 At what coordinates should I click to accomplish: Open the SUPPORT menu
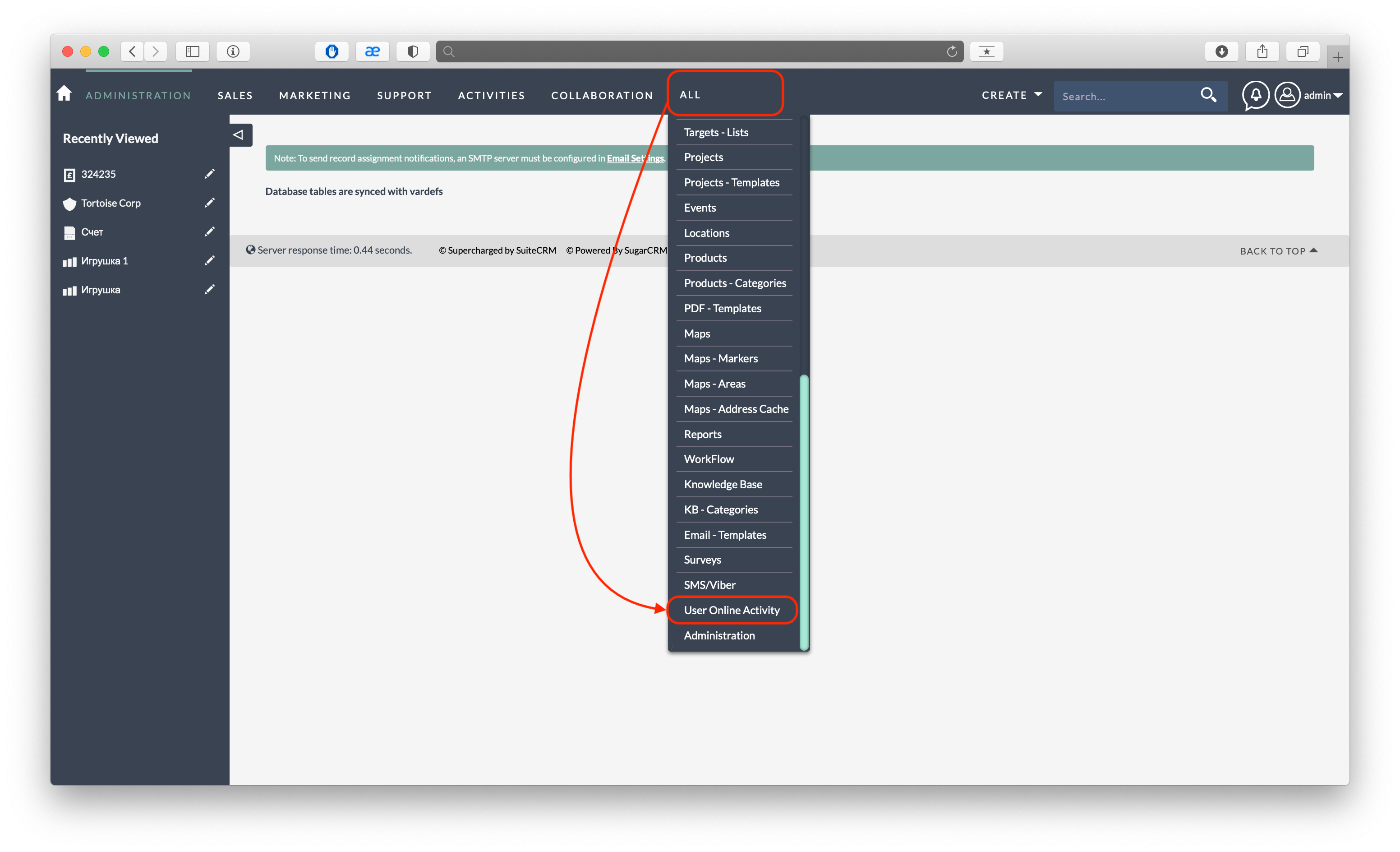click(x=404, y=96)
